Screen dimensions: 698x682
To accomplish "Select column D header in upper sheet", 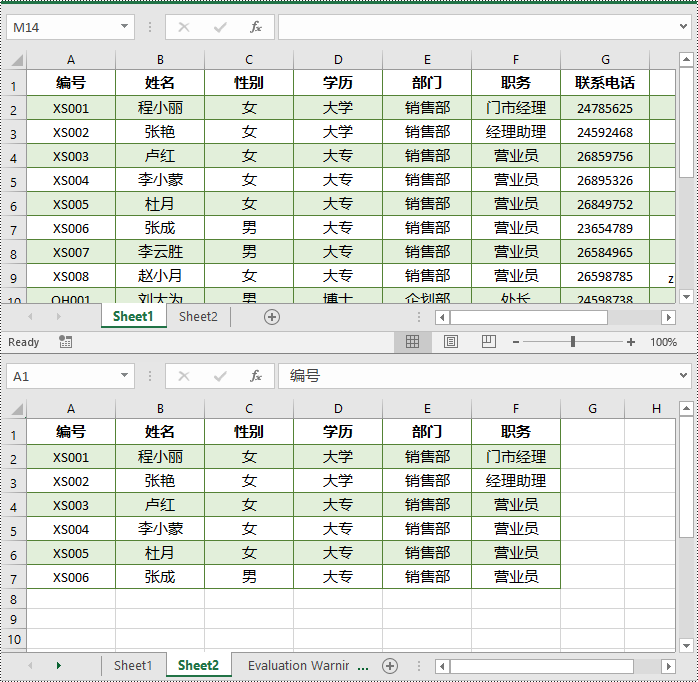I will click(338, 60).
